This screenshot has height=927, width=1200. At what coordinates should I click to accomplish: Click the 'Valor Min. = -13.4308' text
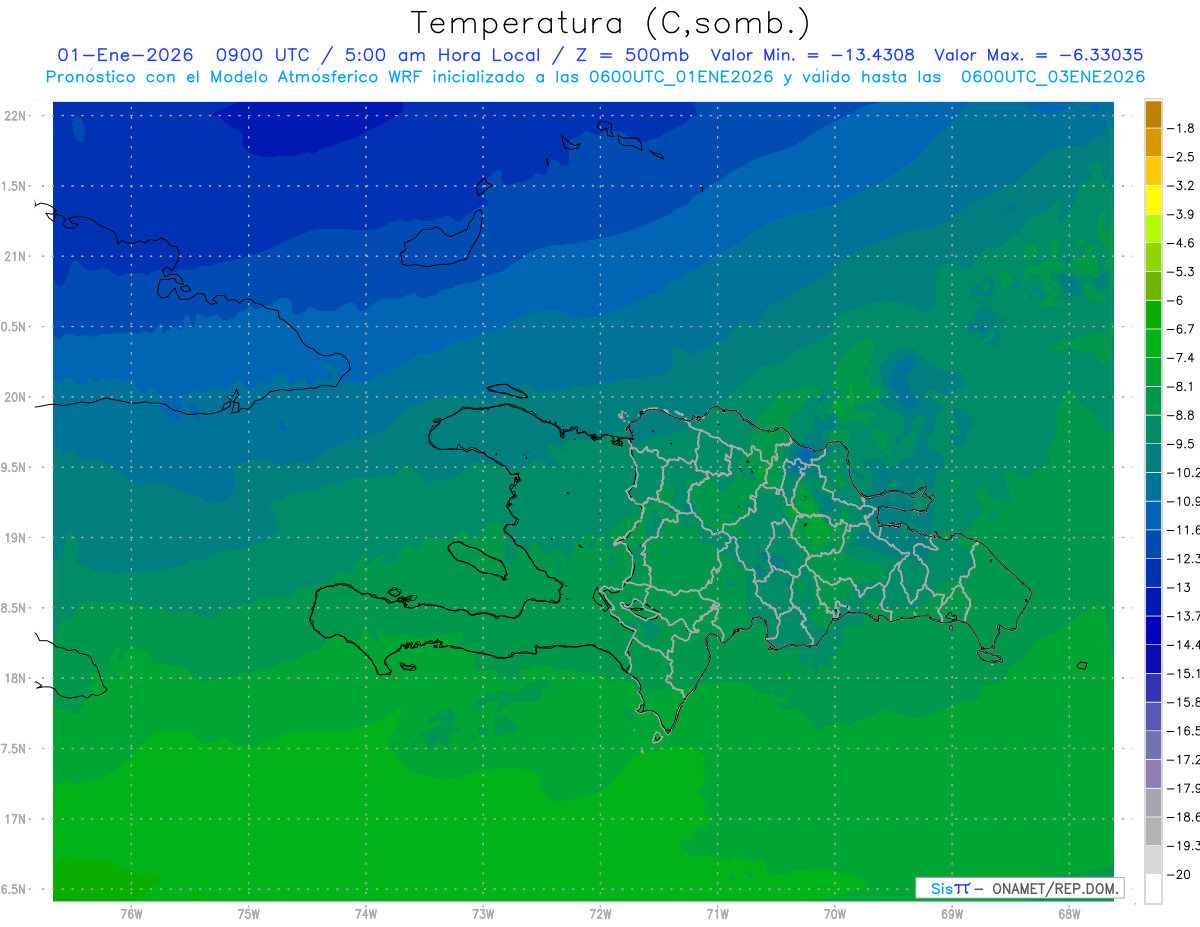click(811, 55)
